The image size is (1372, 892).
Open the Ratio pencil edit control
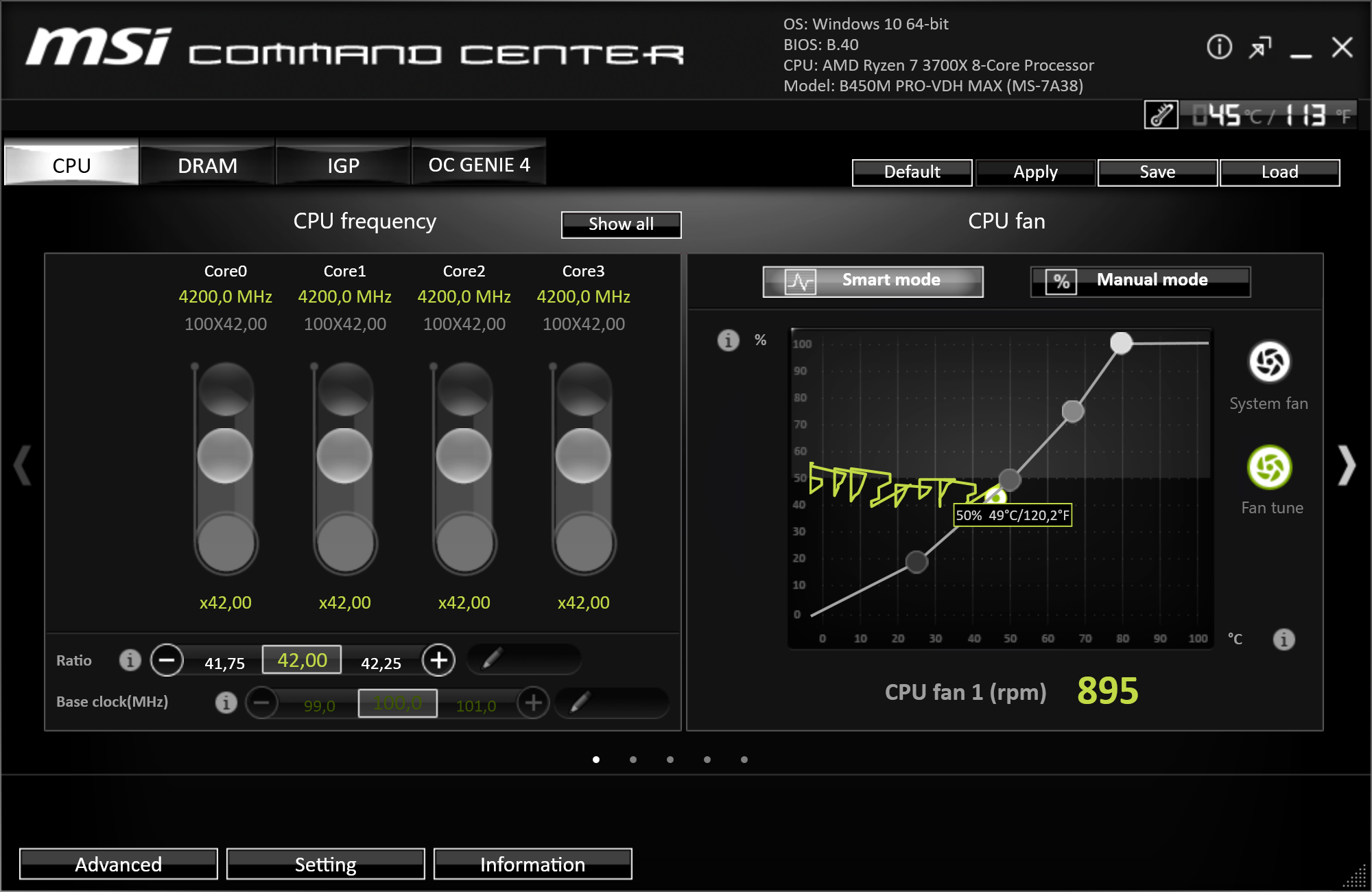click(x=523, y=659)
